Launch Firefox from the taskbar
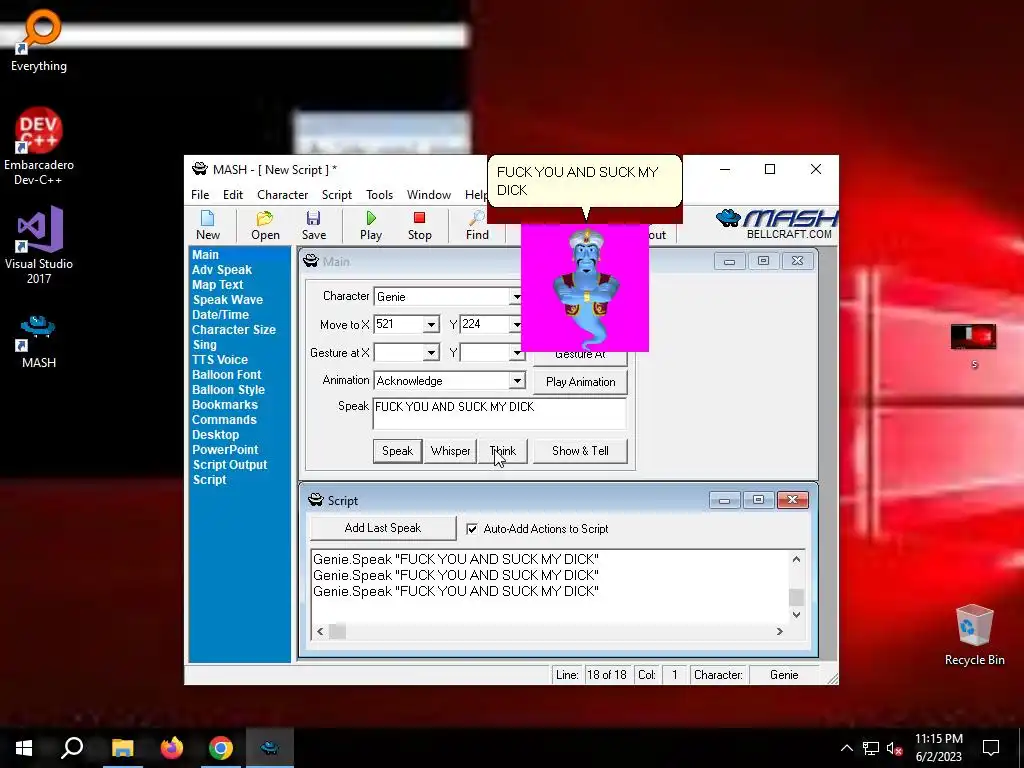The width and height of the screenshot is (1024, 768). click(x=171, y=748)
